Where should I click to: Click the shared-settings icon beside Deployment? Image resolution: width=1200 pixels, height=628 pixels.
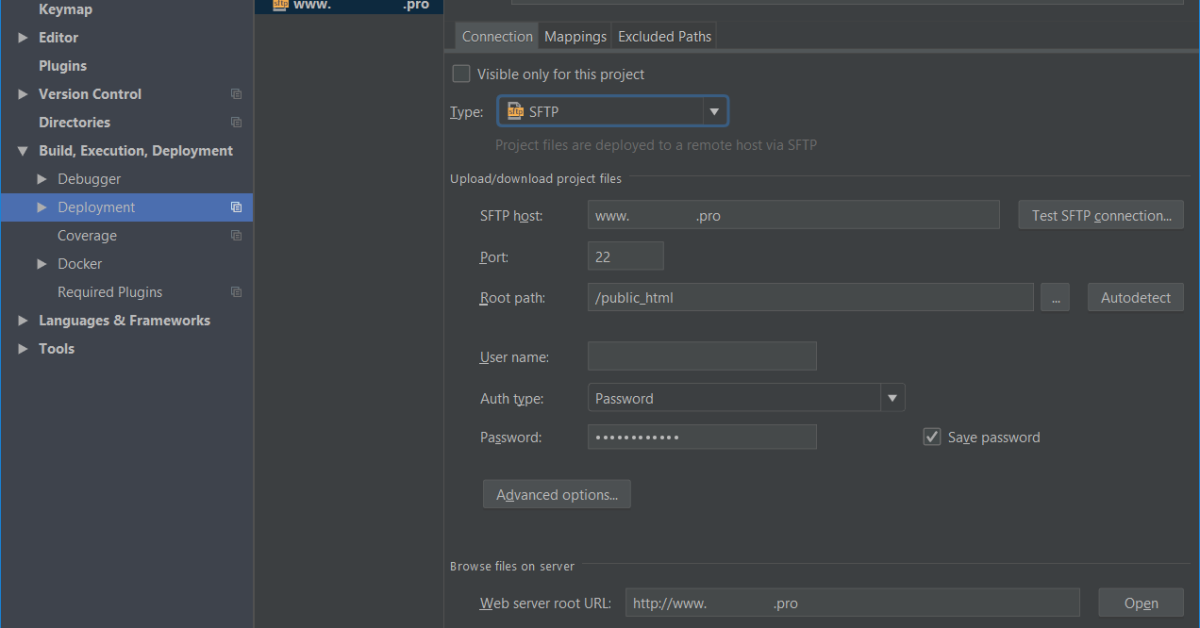(236, 207)
